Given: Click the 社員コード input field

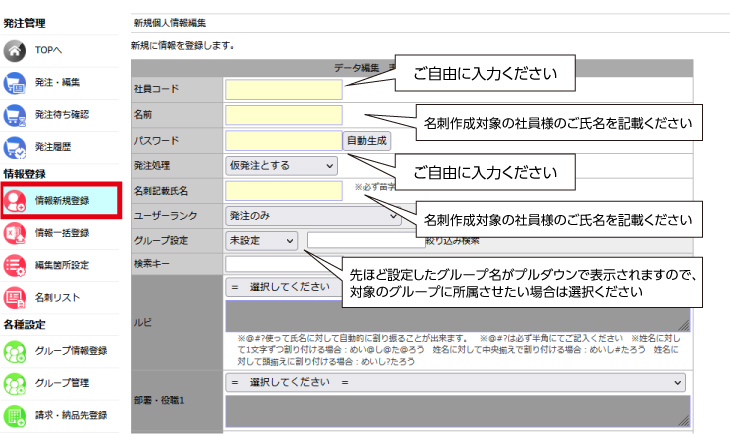Looking at the screenshot, I should point(284,90).
